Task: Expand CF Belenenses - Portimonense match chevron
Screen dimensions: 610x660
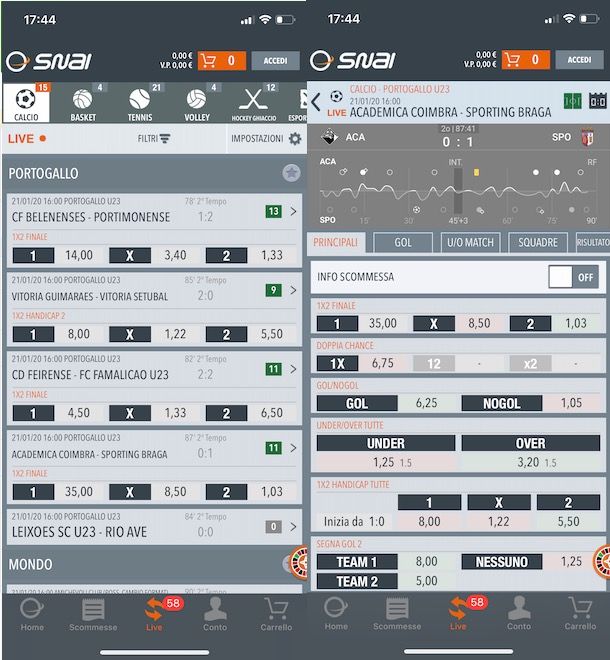Action: pos(293,211)
